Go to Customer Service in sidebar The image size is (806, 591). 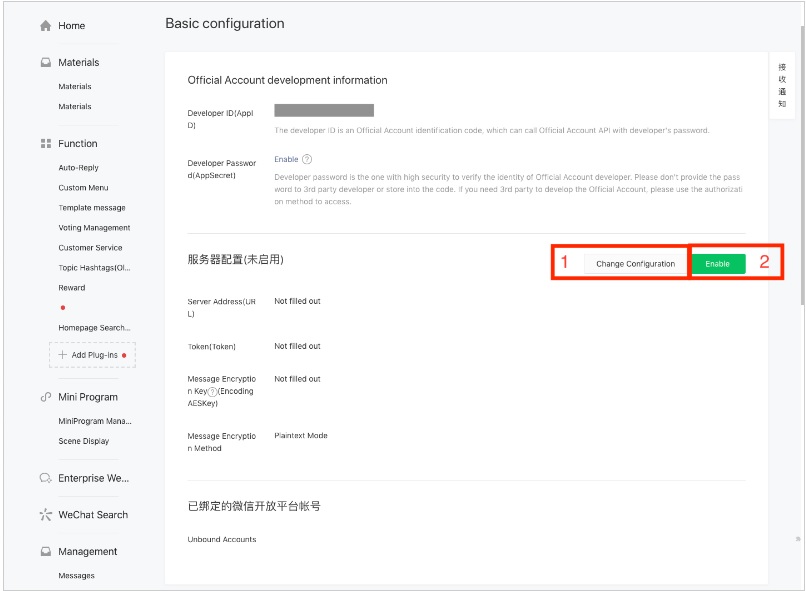[90, 248]
